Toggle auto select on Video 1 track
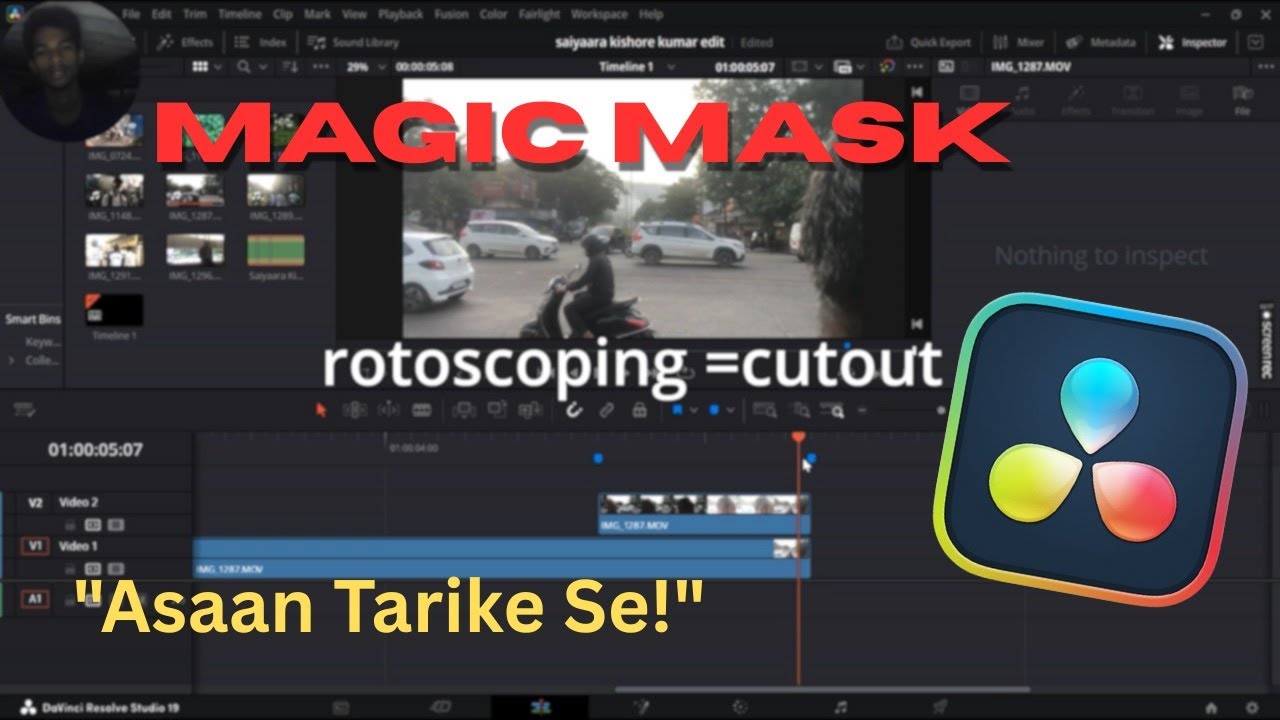The width and height of the screenshot is (1280, 720). click(92, 567)
